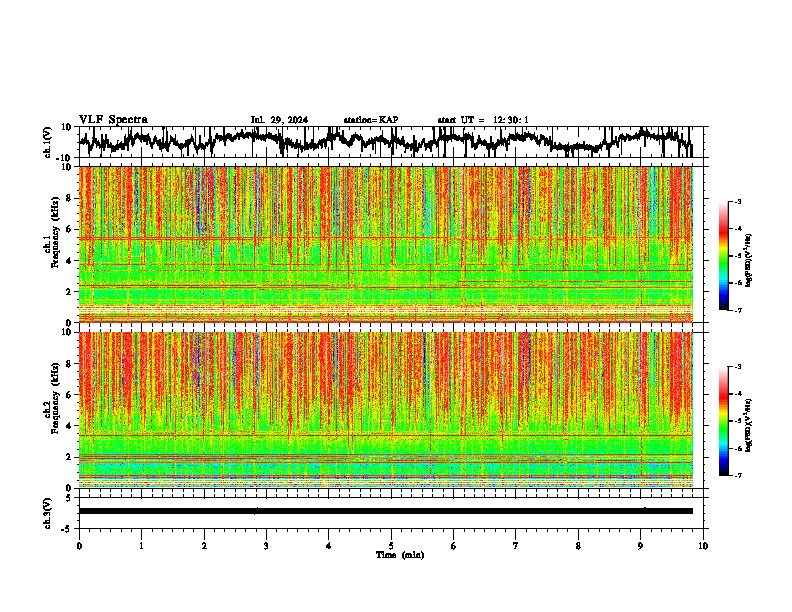Viewport: 792px width, 612px height.
Task: Click time axis tick label "10"
Action: pyautogui.click(x=703, y=546)
